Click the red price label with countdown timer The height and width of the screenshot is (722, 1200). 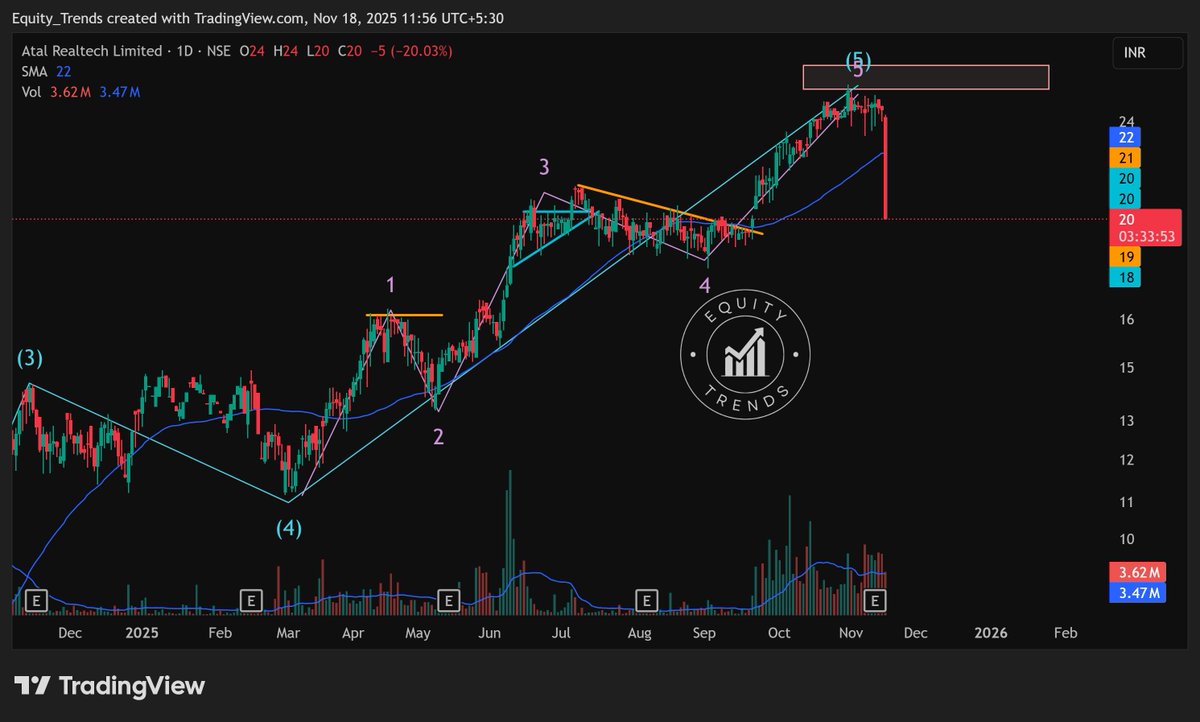(x=1145, y=228)
